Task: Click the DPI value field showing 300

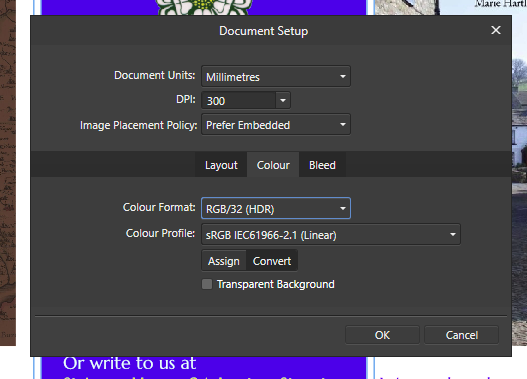Action: tap(238, 100)
